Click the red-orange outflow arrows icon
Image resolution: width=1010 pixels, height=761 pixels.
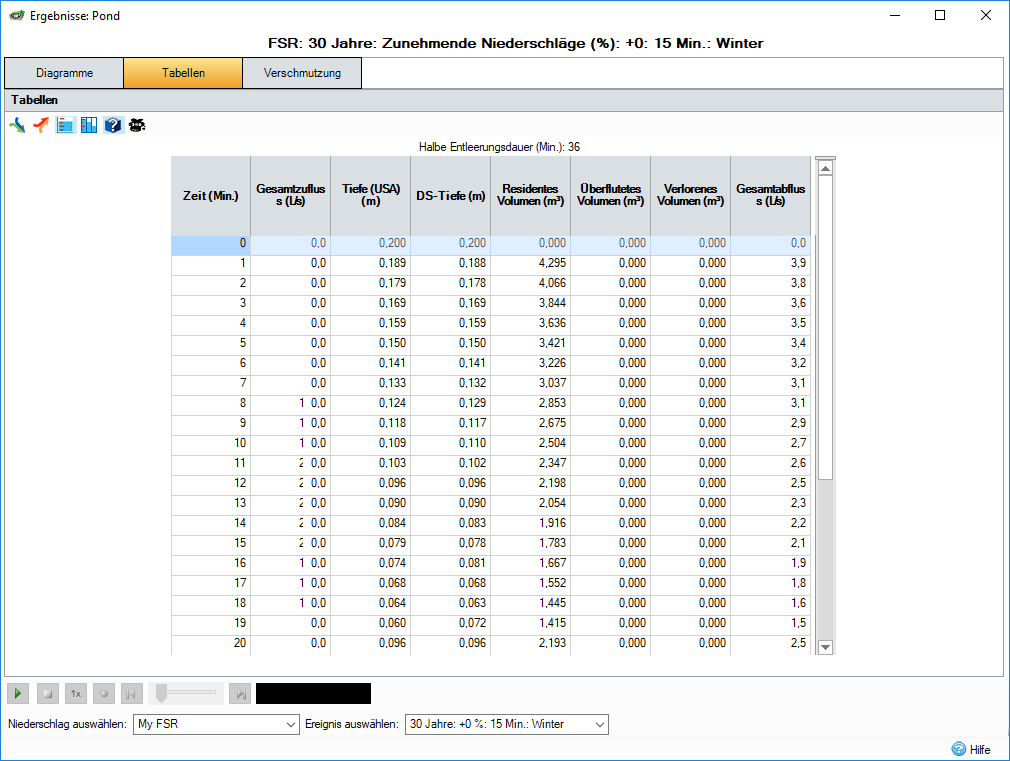tap(41, 125)
